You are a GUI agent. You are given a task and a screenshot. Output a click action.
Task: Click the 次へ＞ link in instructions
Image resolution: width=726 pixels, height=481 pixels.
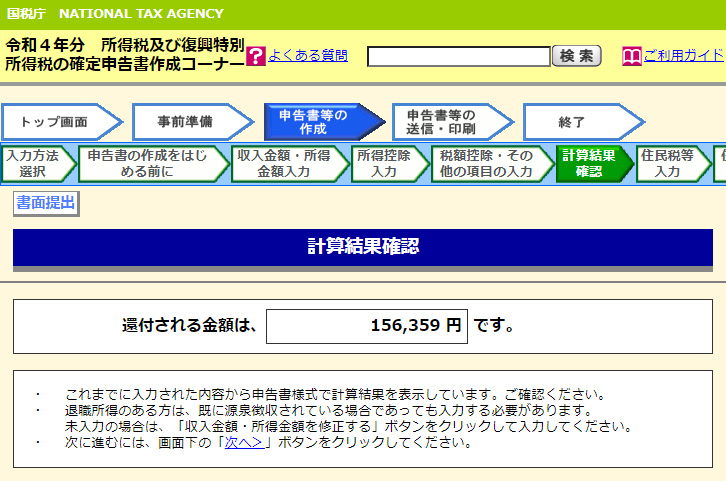point(244,443)
